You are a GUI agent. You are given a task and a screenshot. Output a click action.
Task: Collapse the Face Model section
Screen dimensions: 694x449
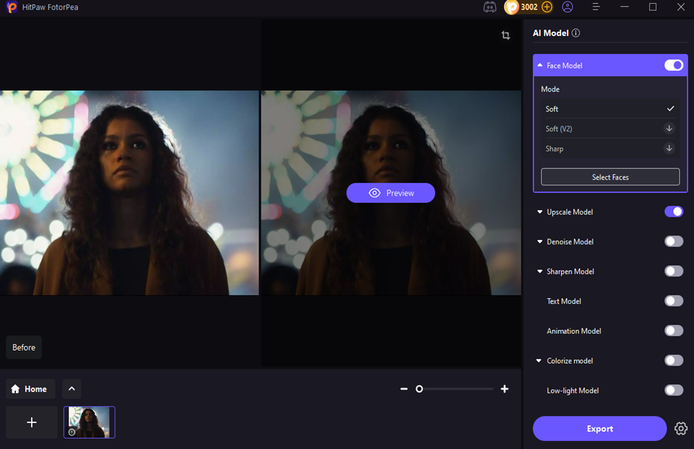tap(540, 65)
